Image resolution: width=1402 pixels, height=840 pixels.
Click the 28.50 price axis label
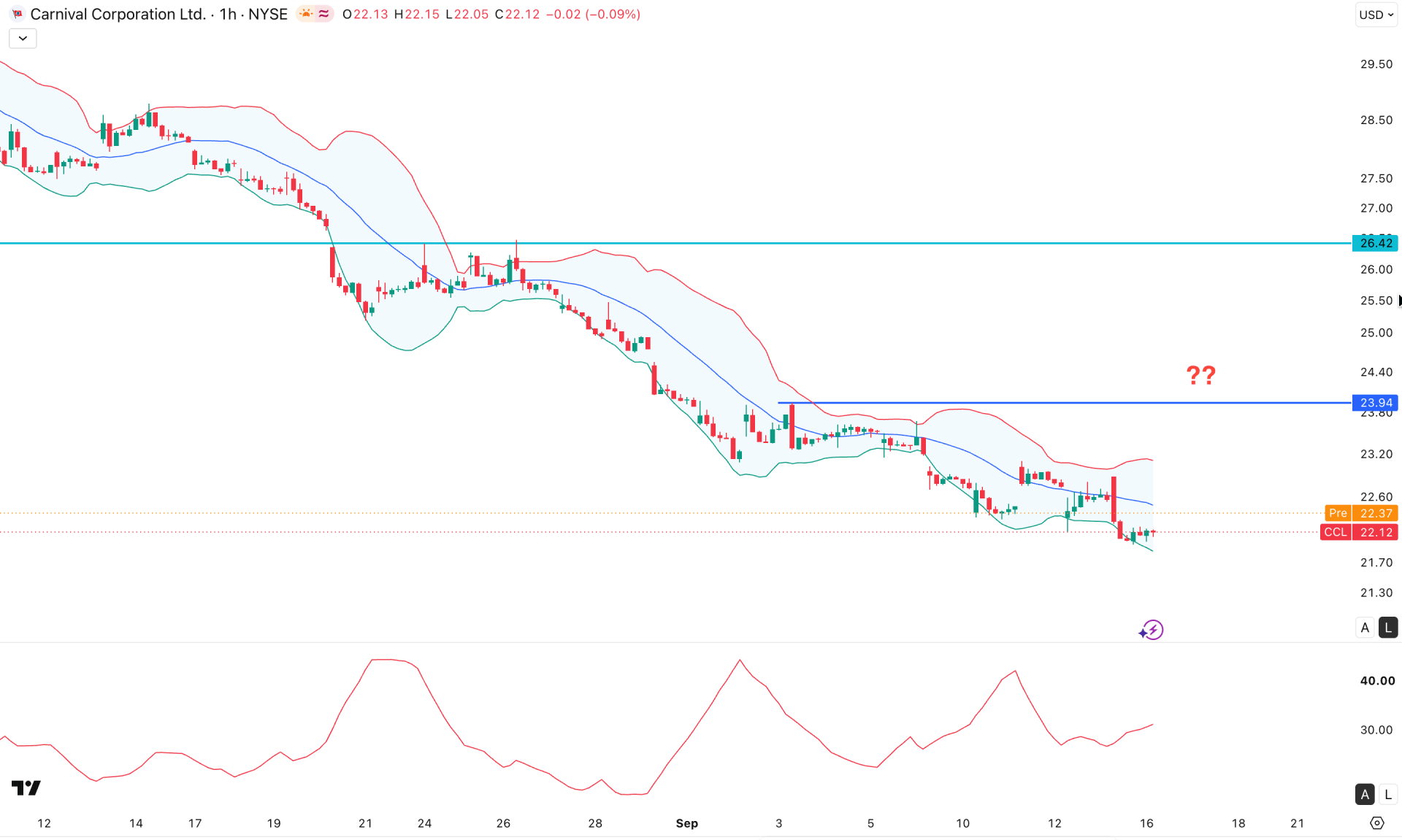tap(1376, 120)
